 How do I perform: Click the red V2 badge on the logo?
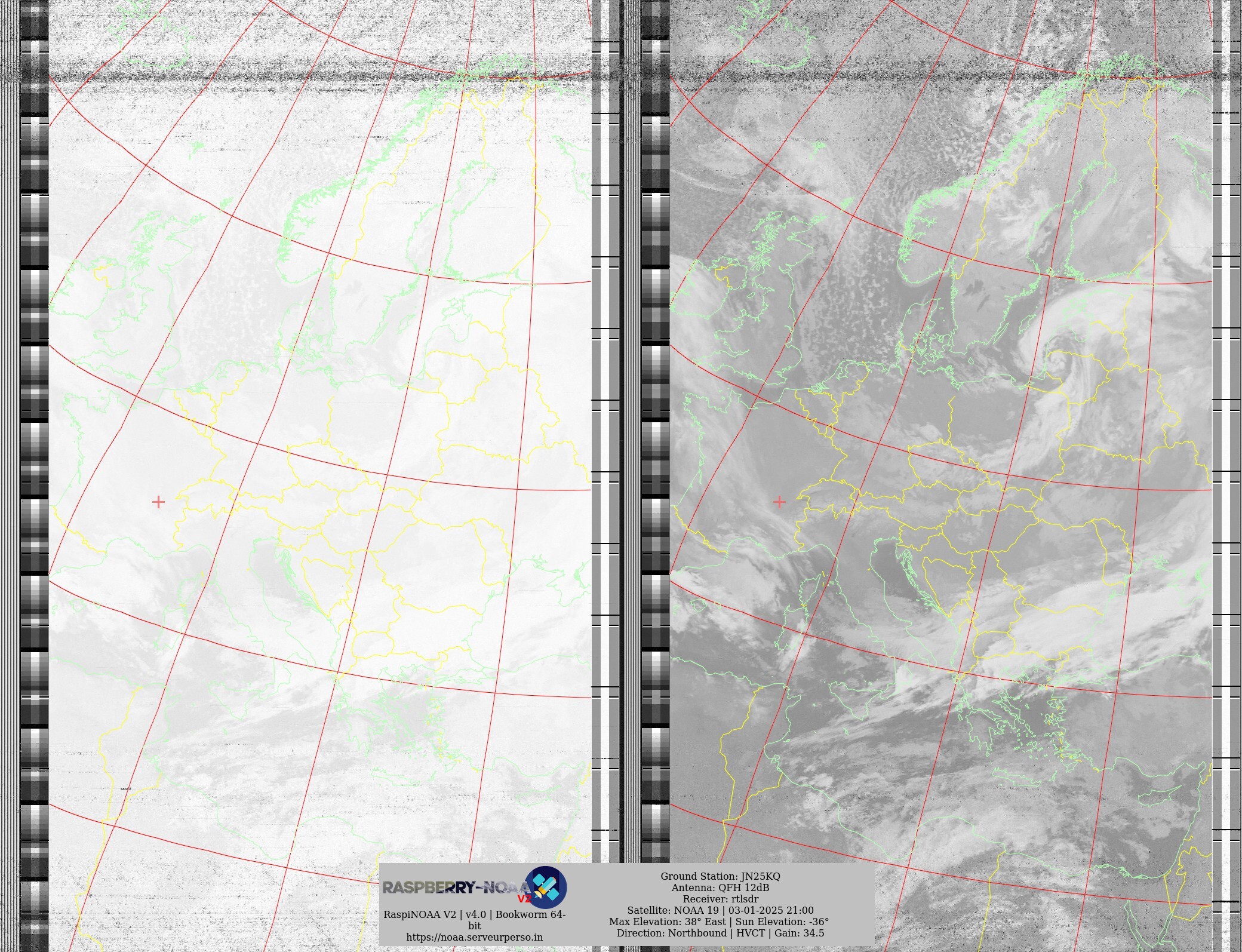(x=524, y=899)
